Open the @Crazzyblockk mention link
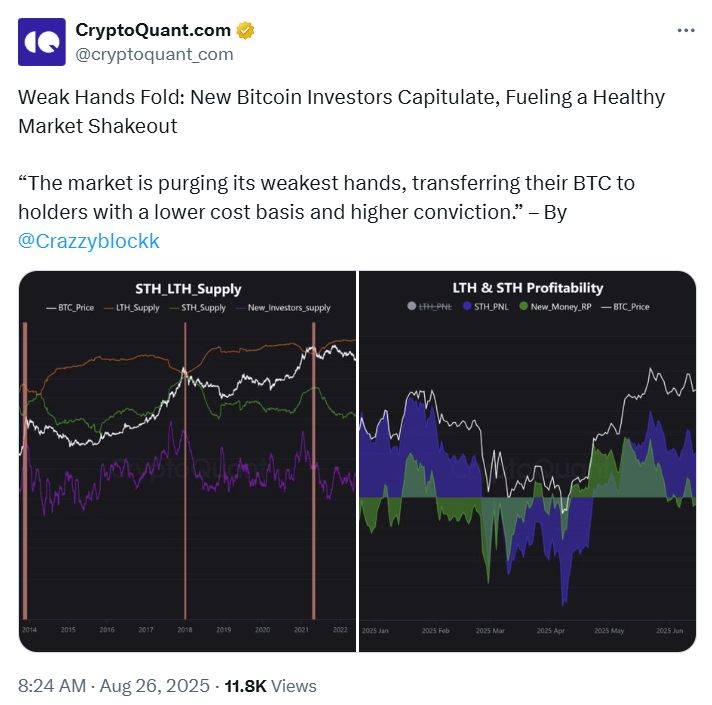The width and height of the screenshot is (712, 705). pos(89,241)
